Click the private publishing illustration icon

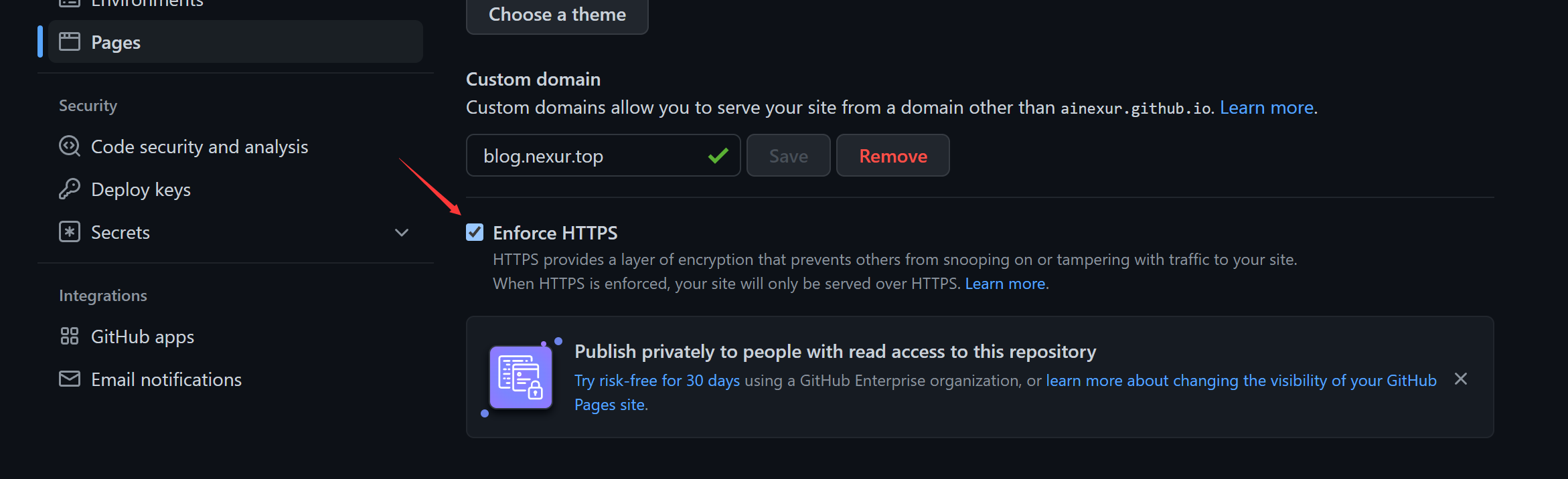521,377
